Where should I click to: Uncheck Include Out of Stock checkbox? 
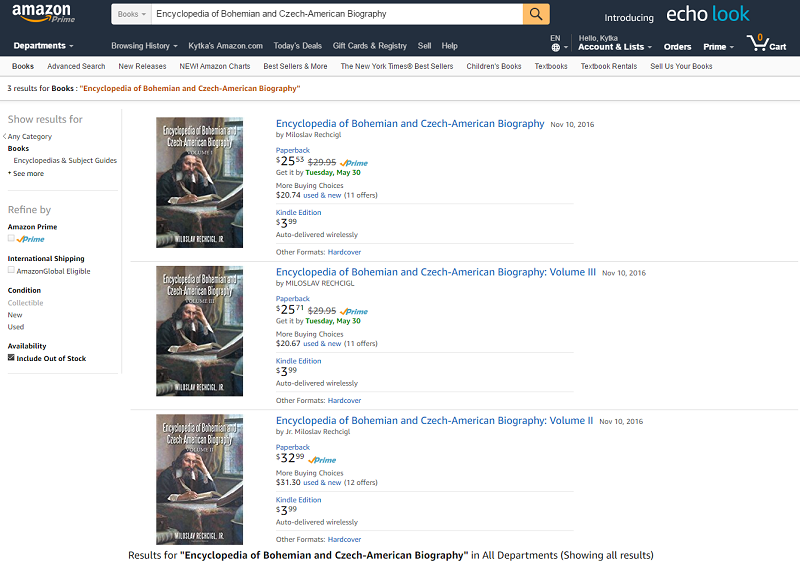tap(11, 357)
